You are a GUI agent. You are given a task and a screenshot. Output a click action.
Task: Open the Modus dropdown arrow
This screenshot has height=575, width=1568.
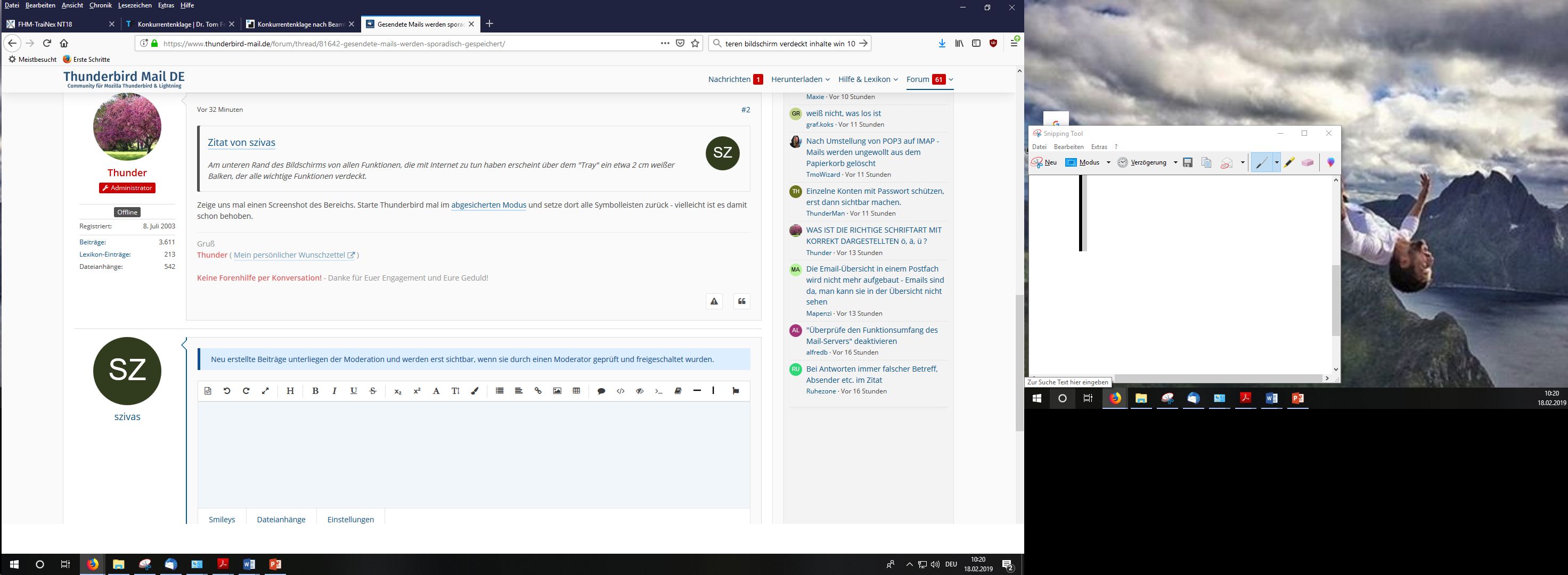pos(1108,162)
